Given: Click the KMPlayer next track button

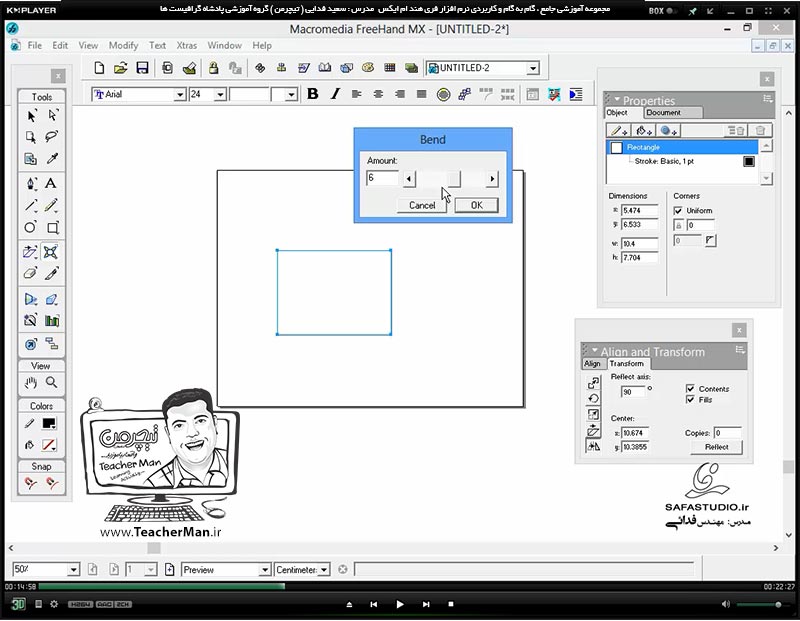Looking at the screenshot, I should [x=426, y=604].
